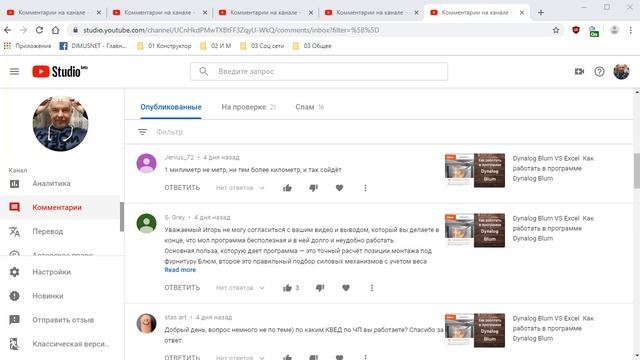Screen dimensions: 640x360
Task: Click the Настройки gear icon
Action: point(14,272)
